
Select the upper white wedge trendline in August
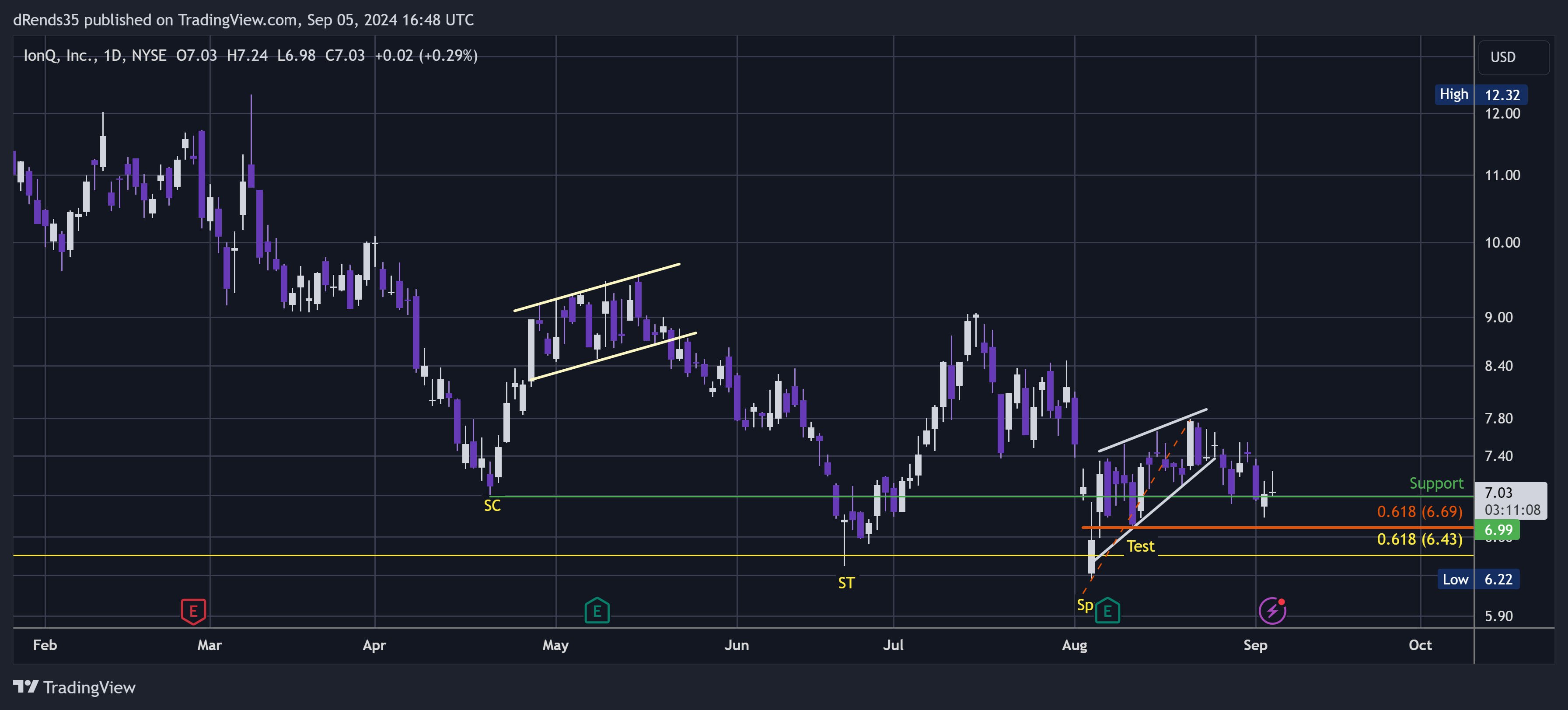1152,430
